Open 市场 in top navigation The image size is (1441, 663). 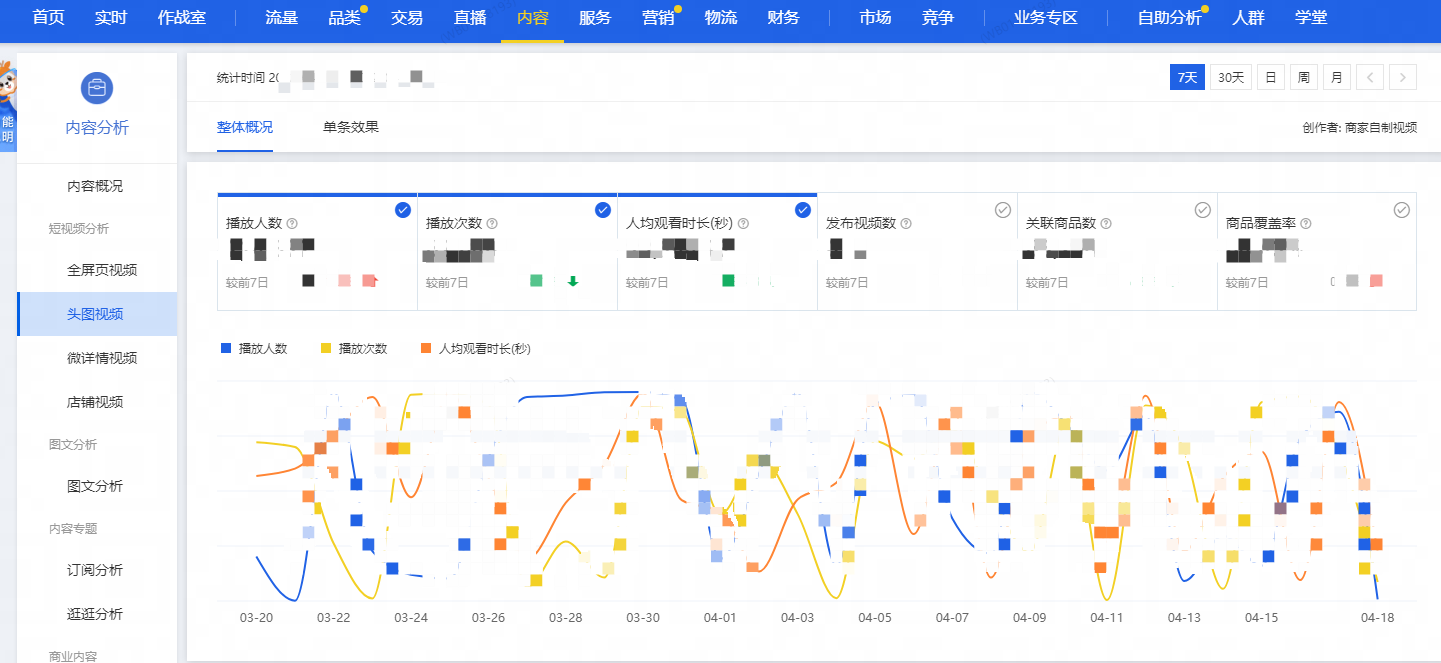(875, 17)
